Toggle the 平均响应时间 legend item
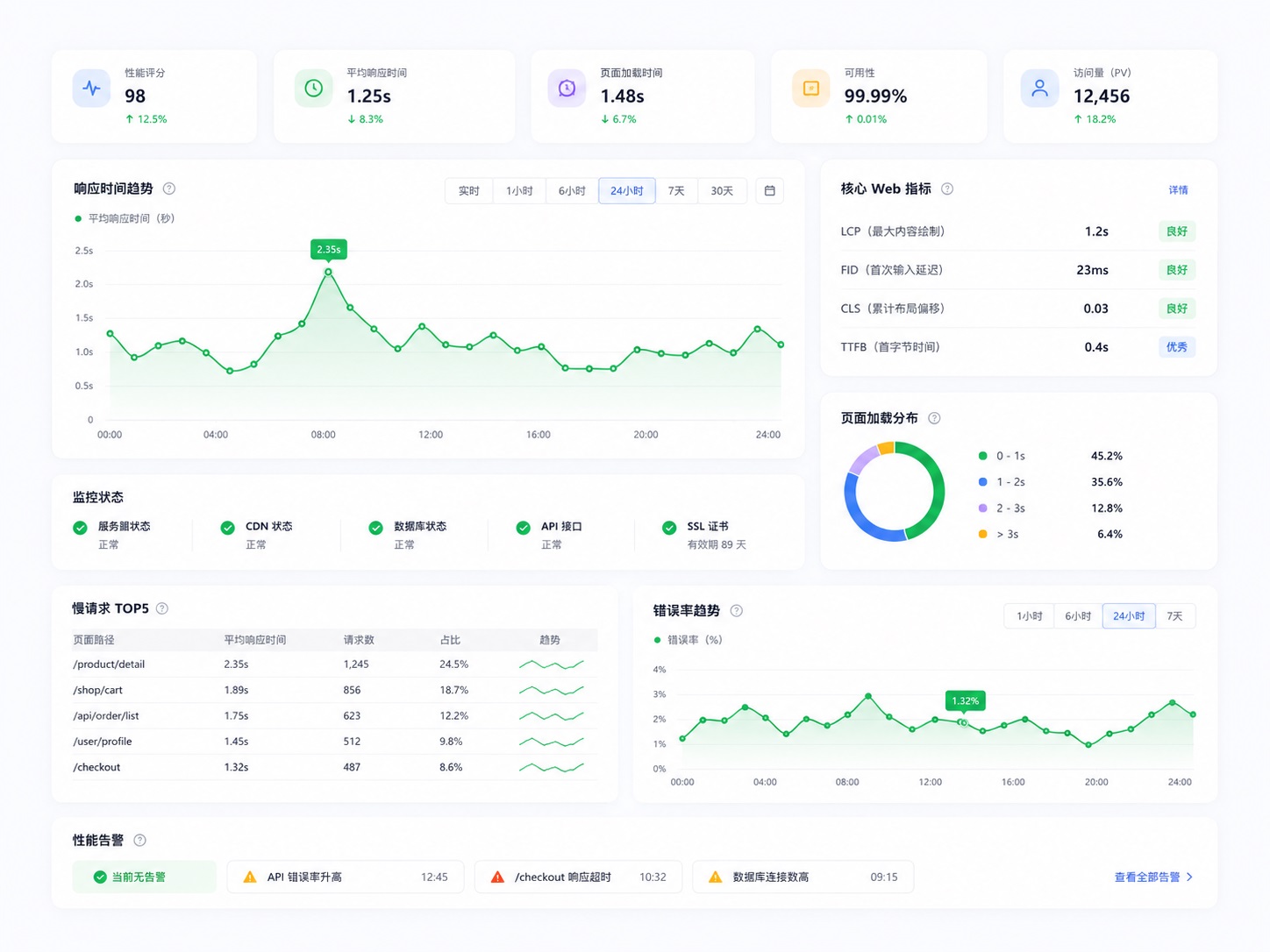The height and width of the screenshot is (952, 1270). coord(125,218)
